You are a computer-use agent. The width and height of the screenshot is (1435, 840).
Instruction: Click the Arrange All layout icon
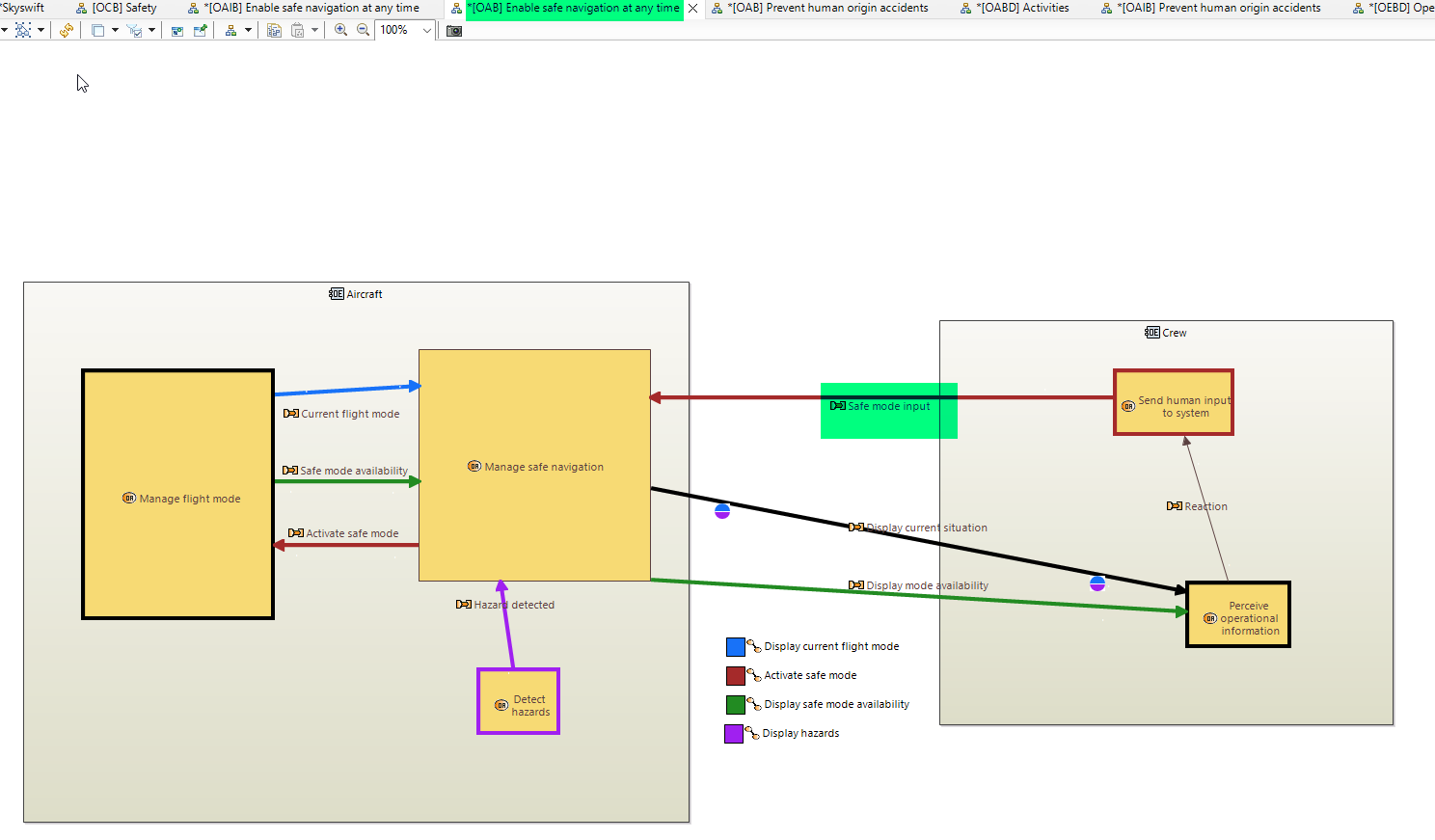pos(230,31)
